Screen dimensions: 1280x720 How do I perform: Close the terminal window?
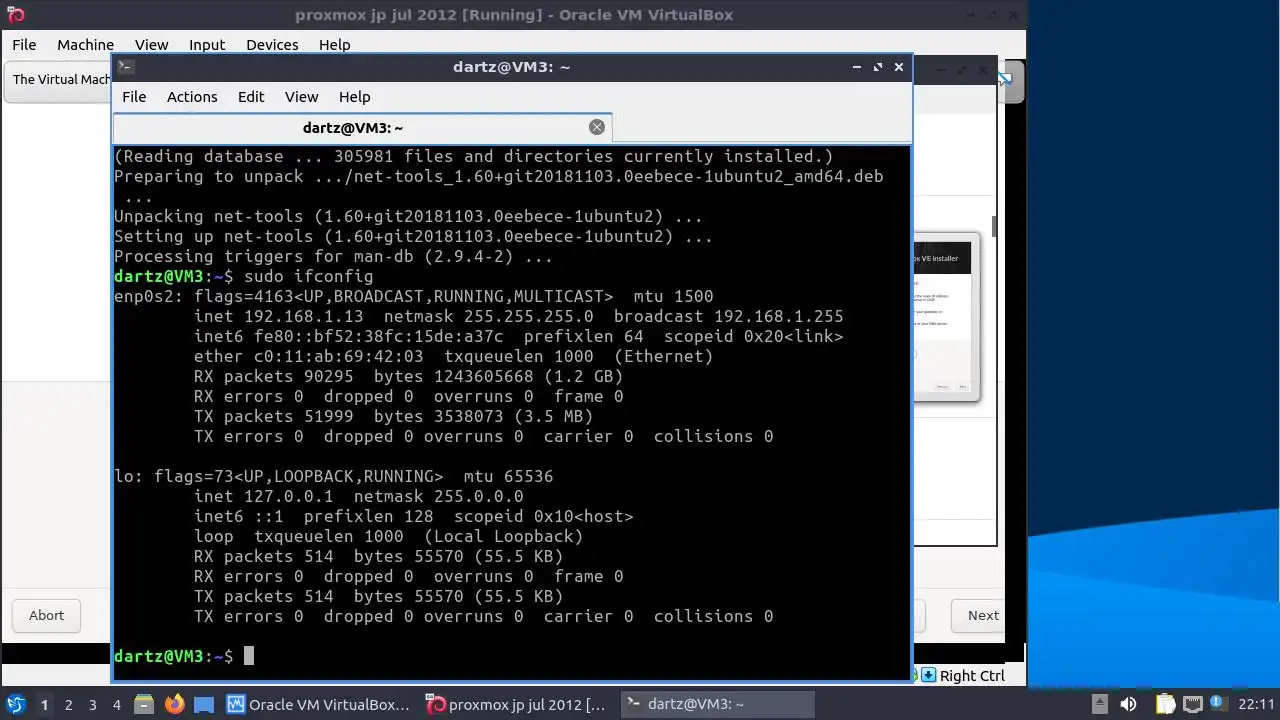tap(899, 67)
